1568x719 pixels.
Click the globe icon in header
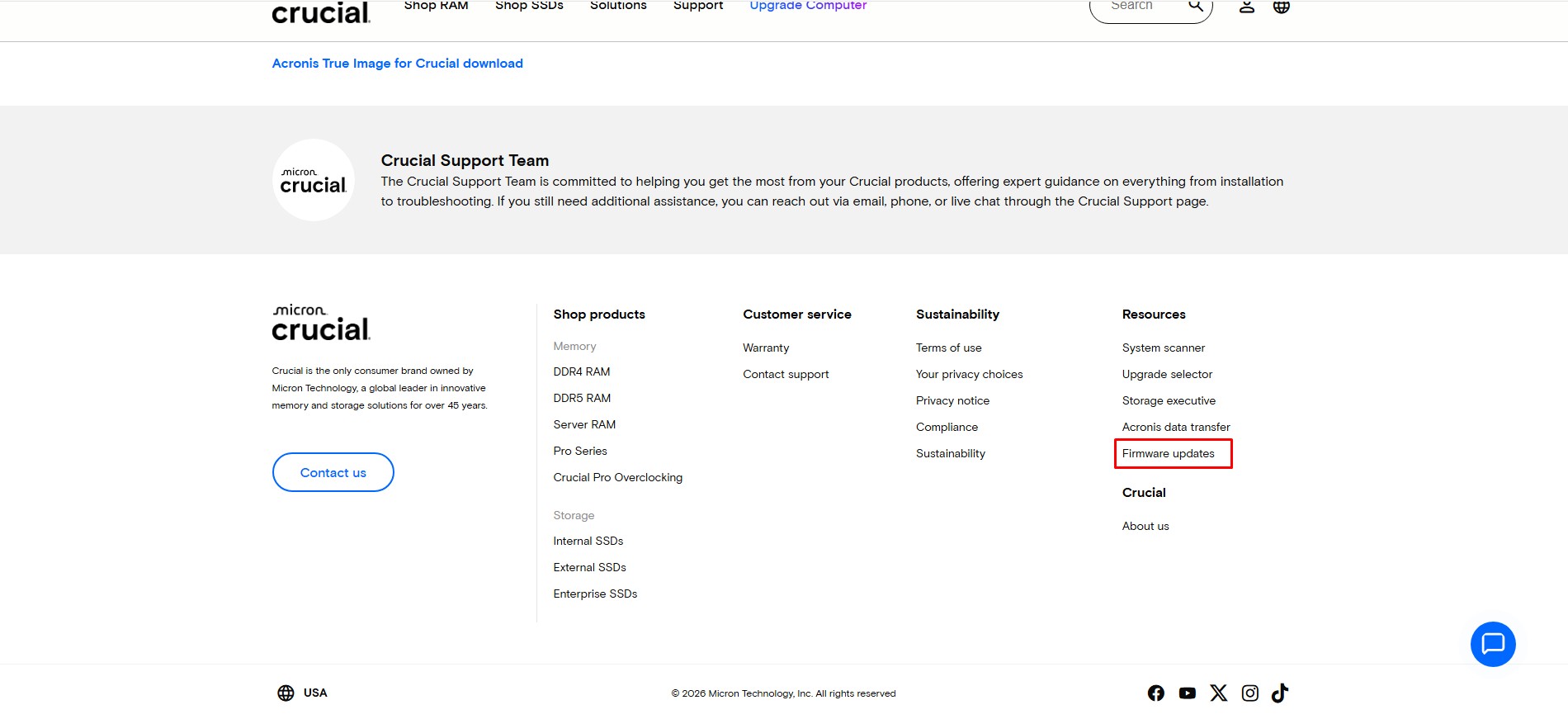click(1282, 7)
